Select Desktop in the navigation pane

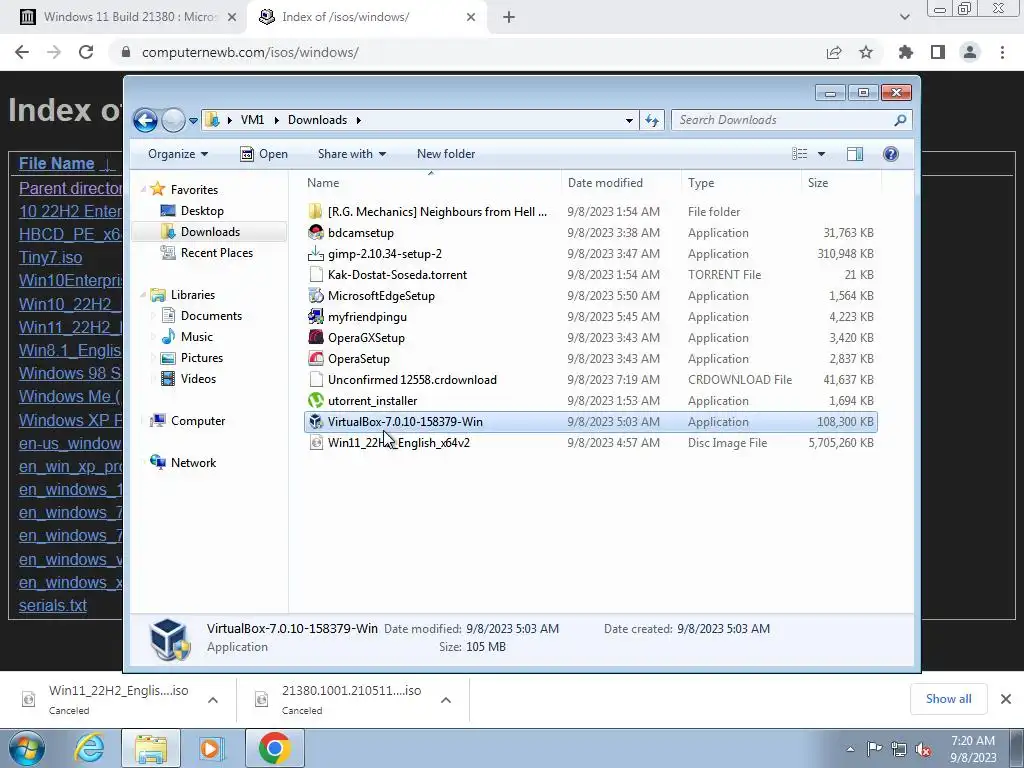tap(202, 211)
